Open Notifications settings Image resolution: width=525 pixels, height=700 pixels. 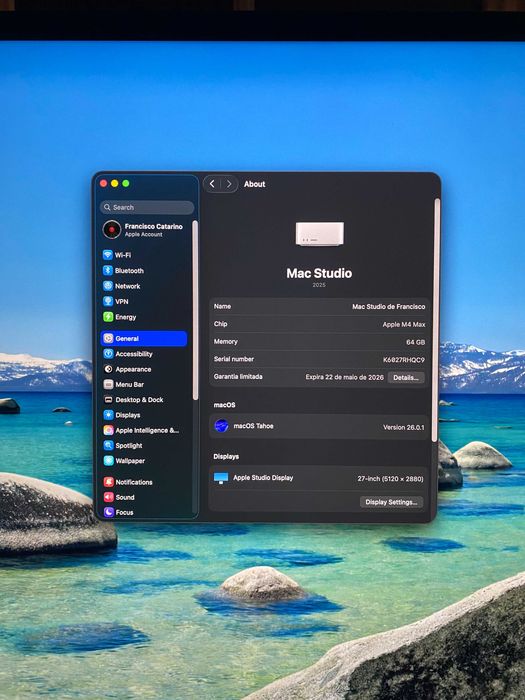coord(128,482)
